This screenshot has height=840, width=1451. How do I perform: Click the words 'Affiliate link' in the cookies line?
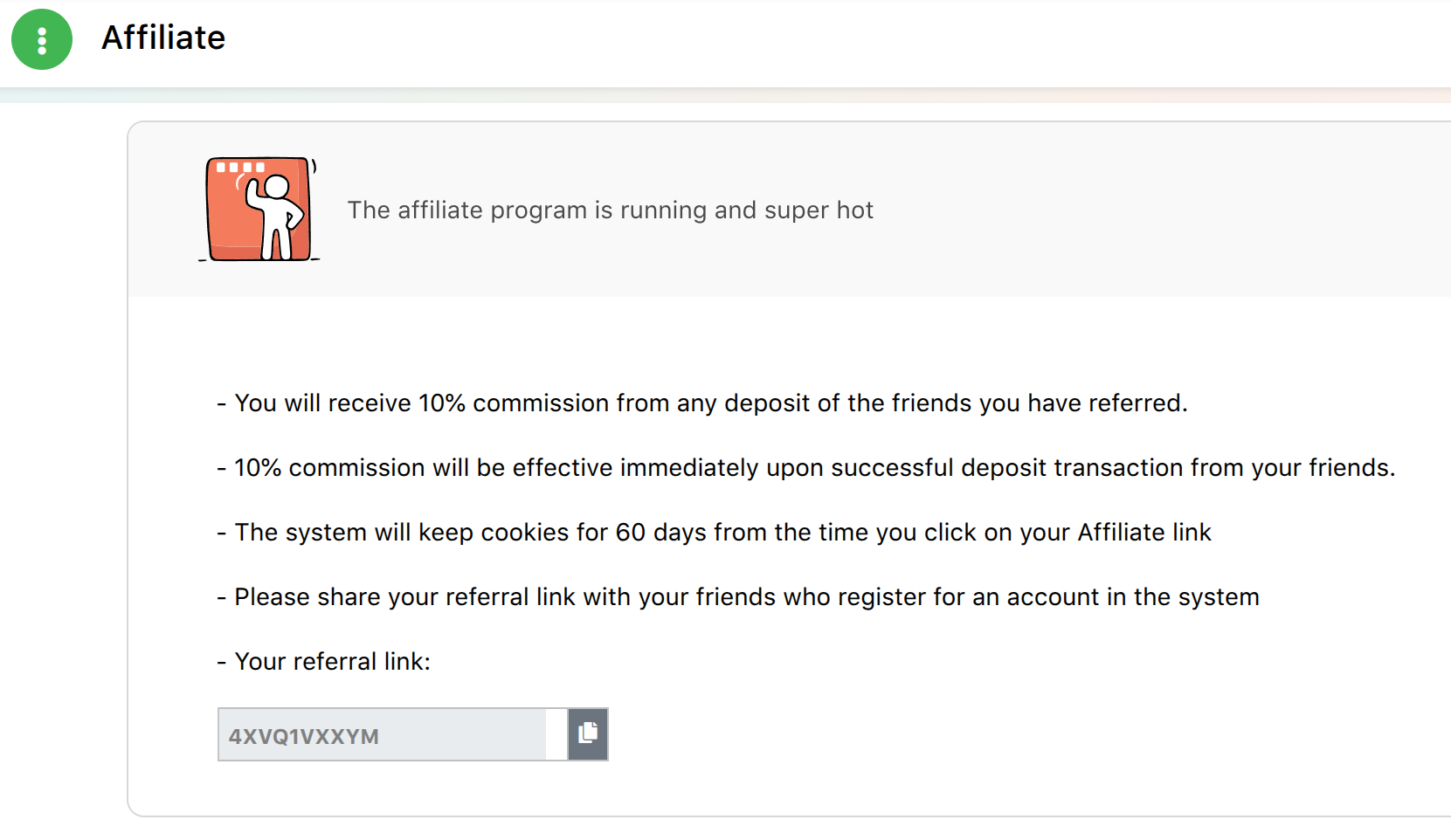1144,533
